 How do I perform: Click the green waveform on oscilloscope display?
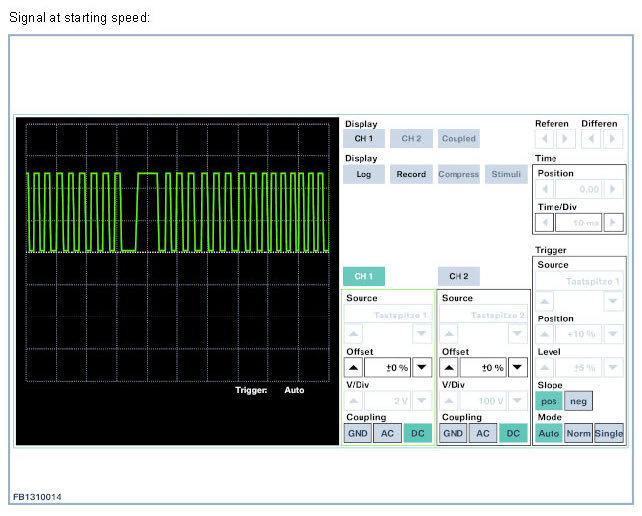[147, 174]
